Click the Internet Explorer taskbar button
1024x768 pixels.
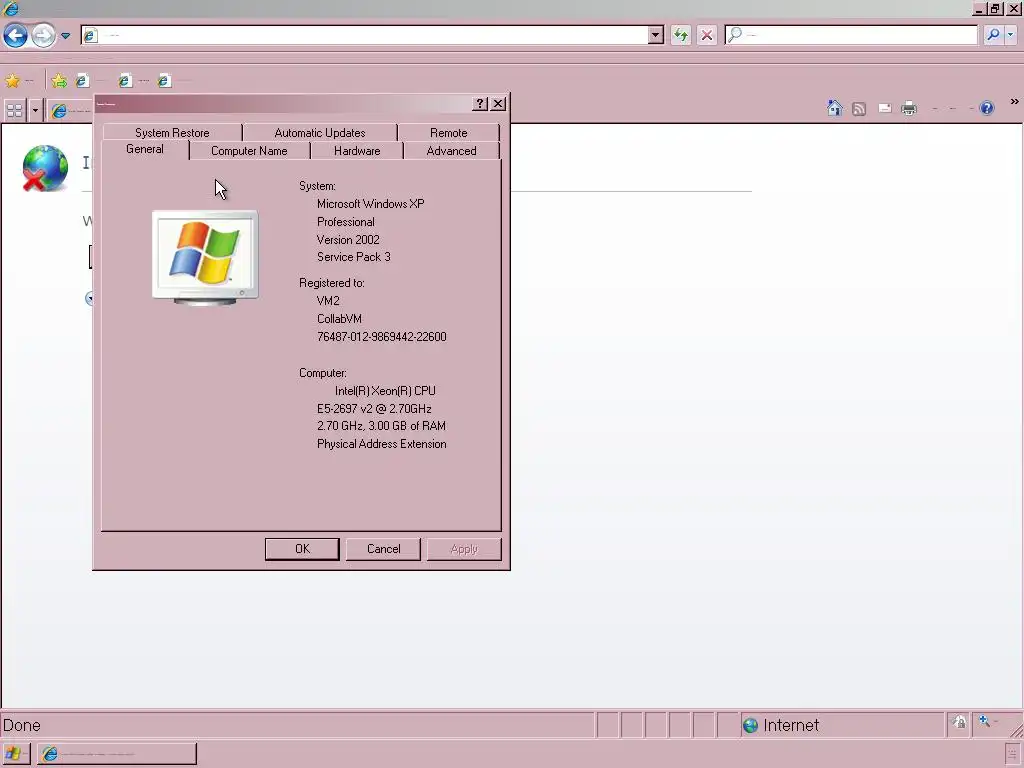[x=117, y=754]
